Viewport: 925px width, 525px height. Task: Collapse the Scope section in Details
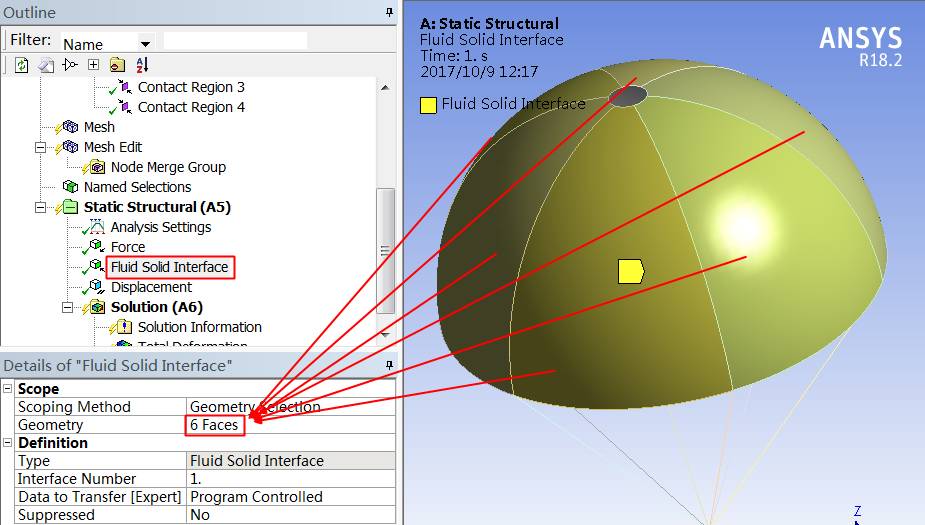point(8,389)
